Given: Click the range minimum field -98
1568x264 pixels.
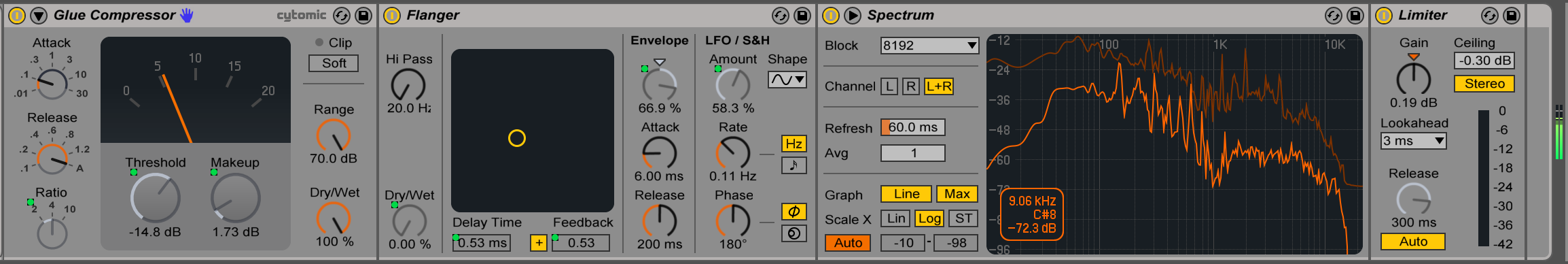Looking at the screenshot, I should [956, 243].
